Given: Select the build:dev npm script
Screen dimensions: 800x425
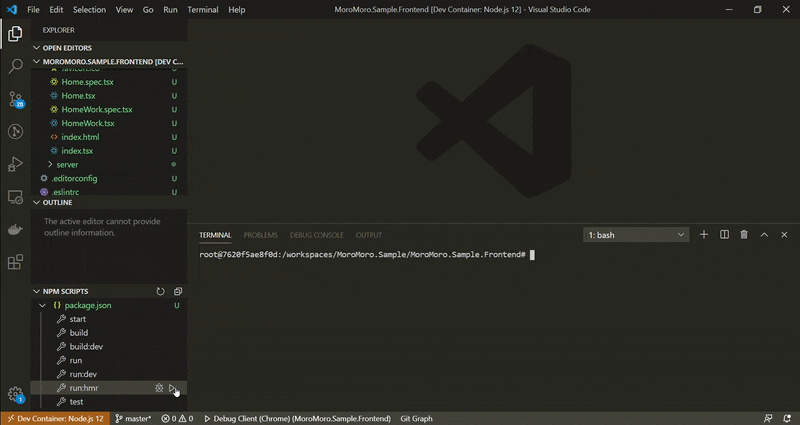Looking at the screenshot, I should pos(109,346).
